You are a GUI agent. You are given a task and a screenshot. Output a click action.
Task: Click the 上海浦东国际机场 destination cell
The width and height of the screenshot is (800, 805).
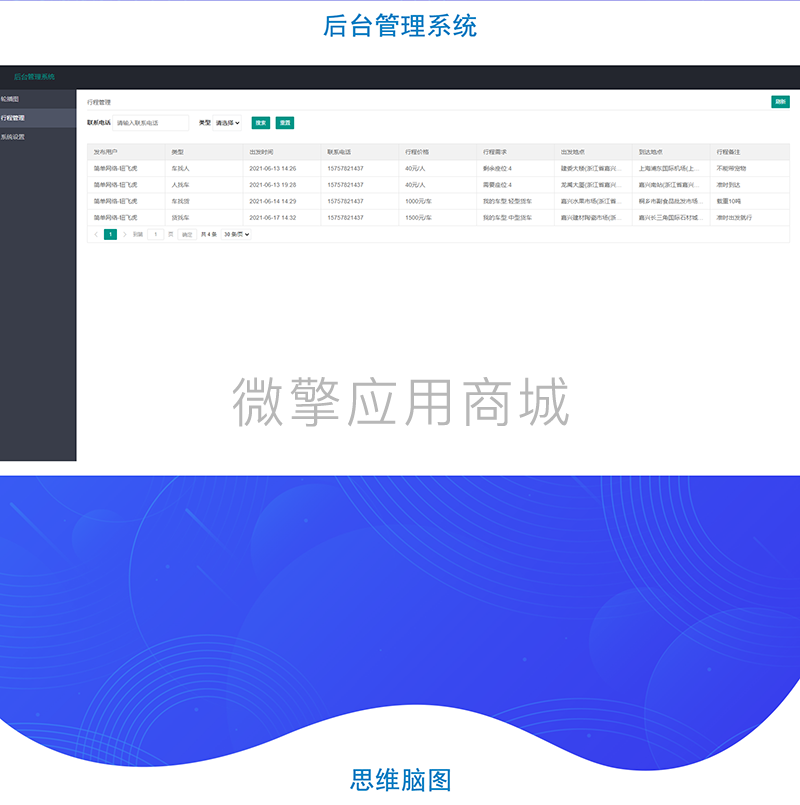[x=669, y=168]
